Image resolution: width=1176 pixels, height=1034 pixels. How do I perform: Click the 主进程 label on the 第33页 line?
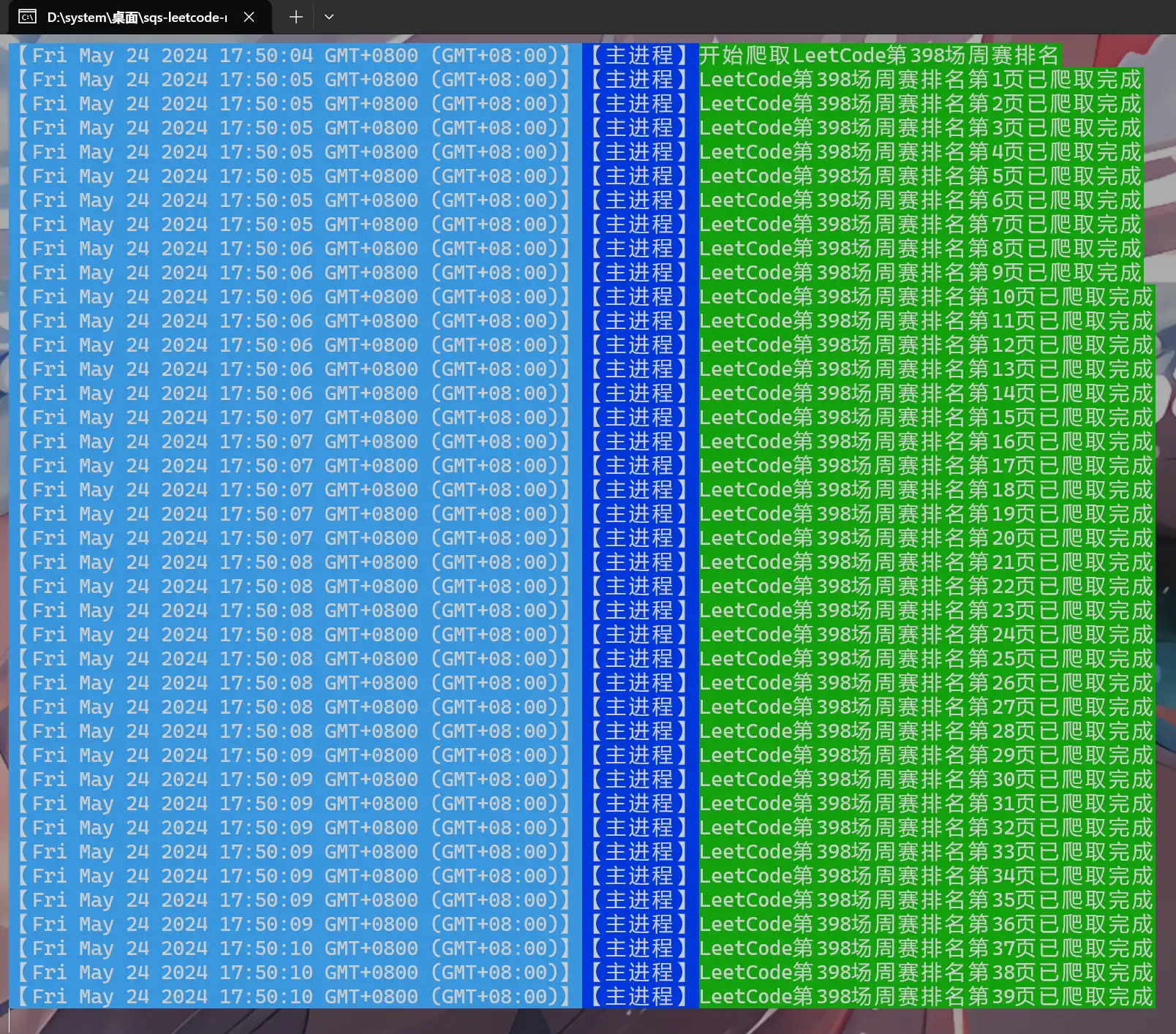coord(639,852)
